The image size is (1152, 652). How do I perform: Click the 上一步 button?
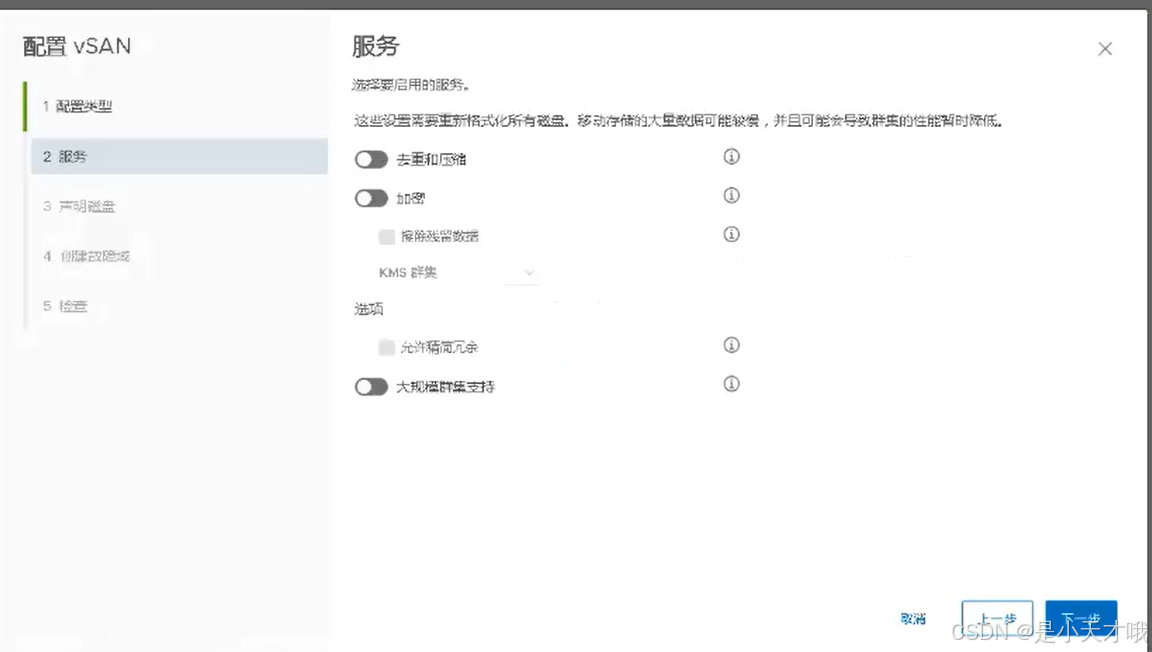(997, 619)
